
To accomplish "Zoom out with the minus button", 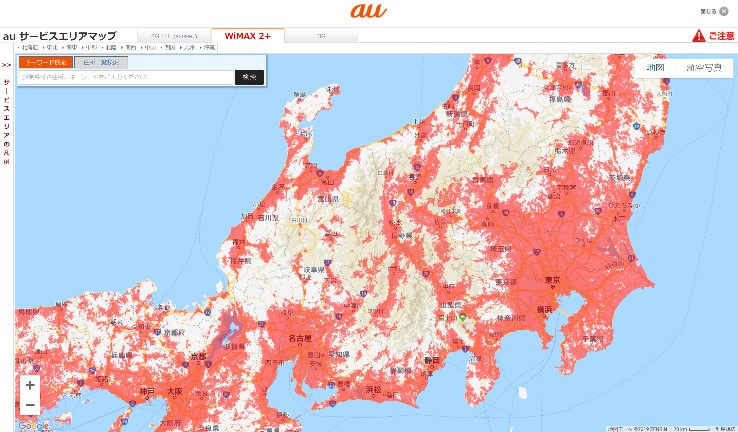I will 30,405.
